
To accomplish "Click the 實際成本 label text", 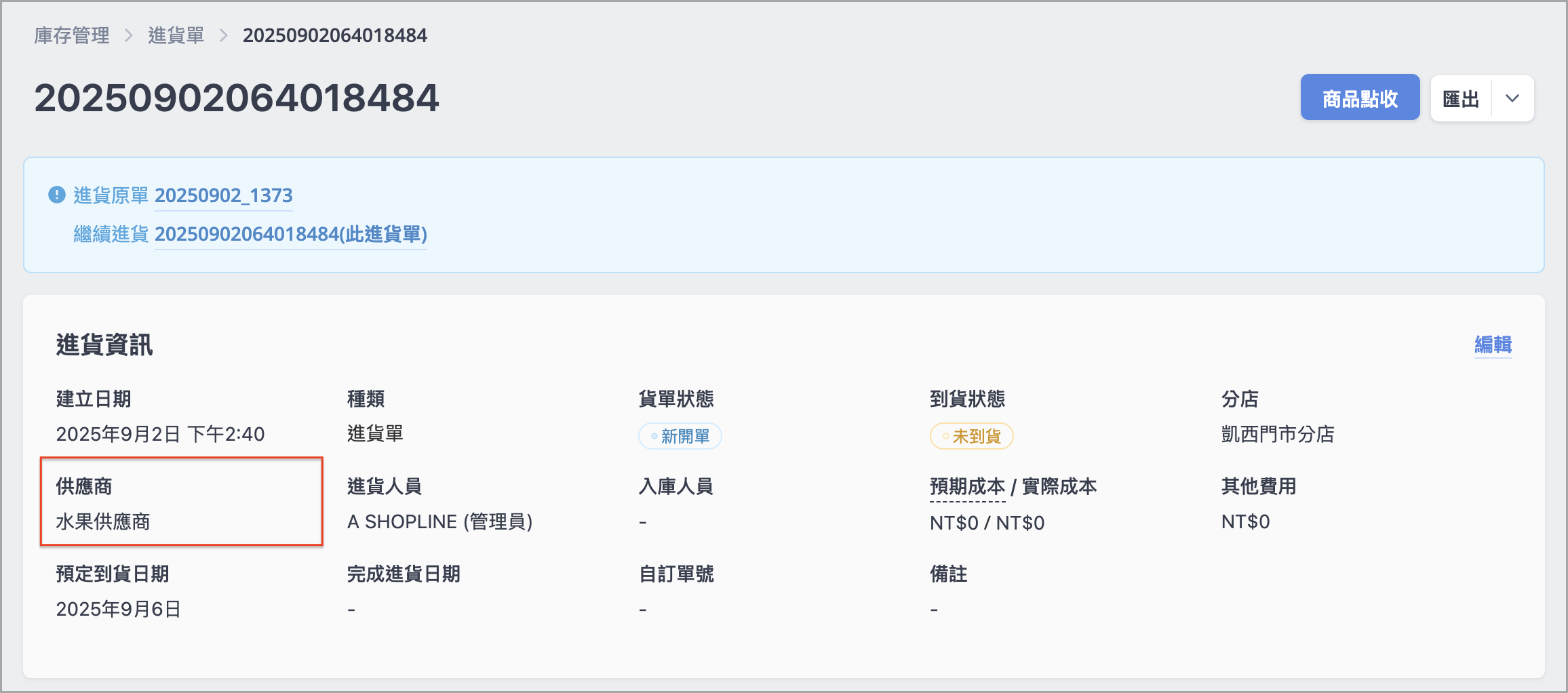I will [x=1059, y=486].
